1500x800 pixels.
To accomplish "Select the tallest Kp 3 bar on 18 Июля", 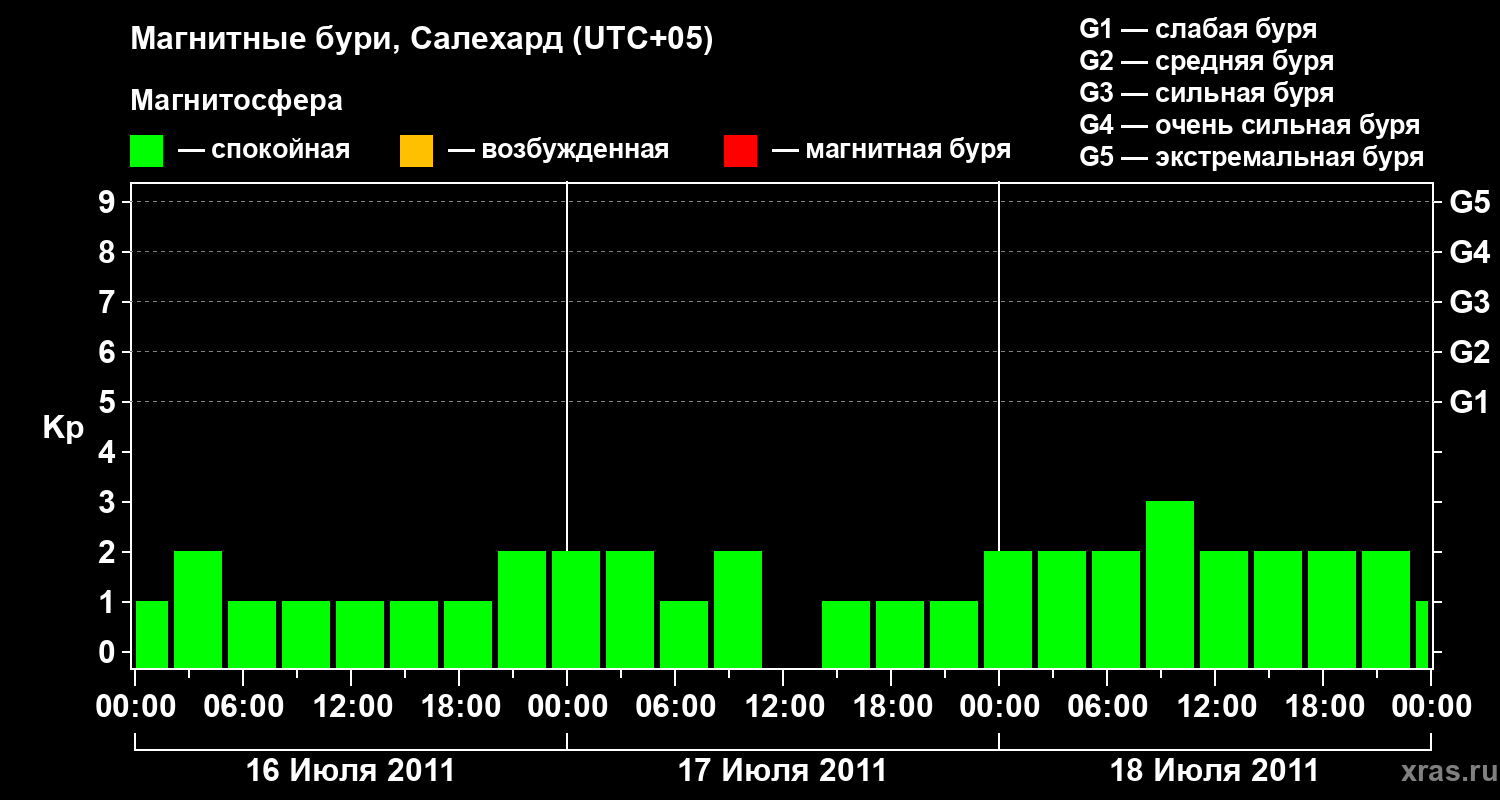I will [x=1170, y=584].
